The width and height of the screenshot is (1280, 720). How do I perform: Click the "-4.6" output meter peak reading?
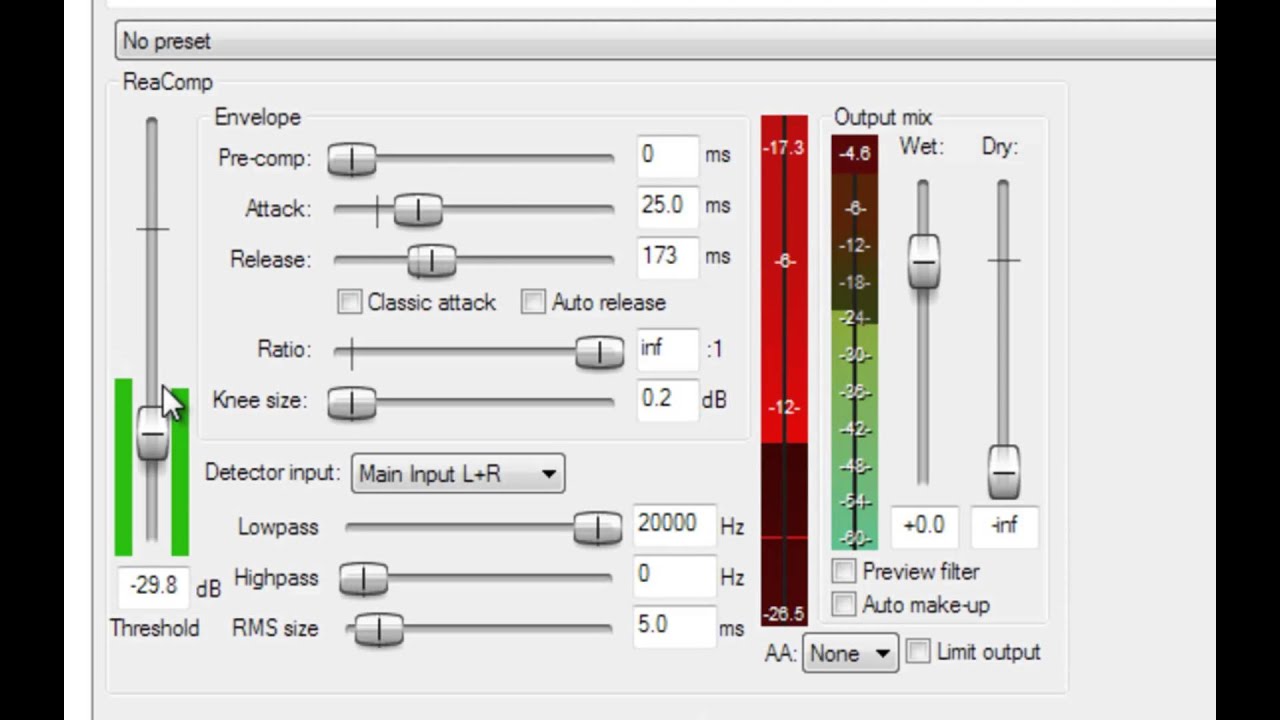pyautogui.click(x=854, y=154)
